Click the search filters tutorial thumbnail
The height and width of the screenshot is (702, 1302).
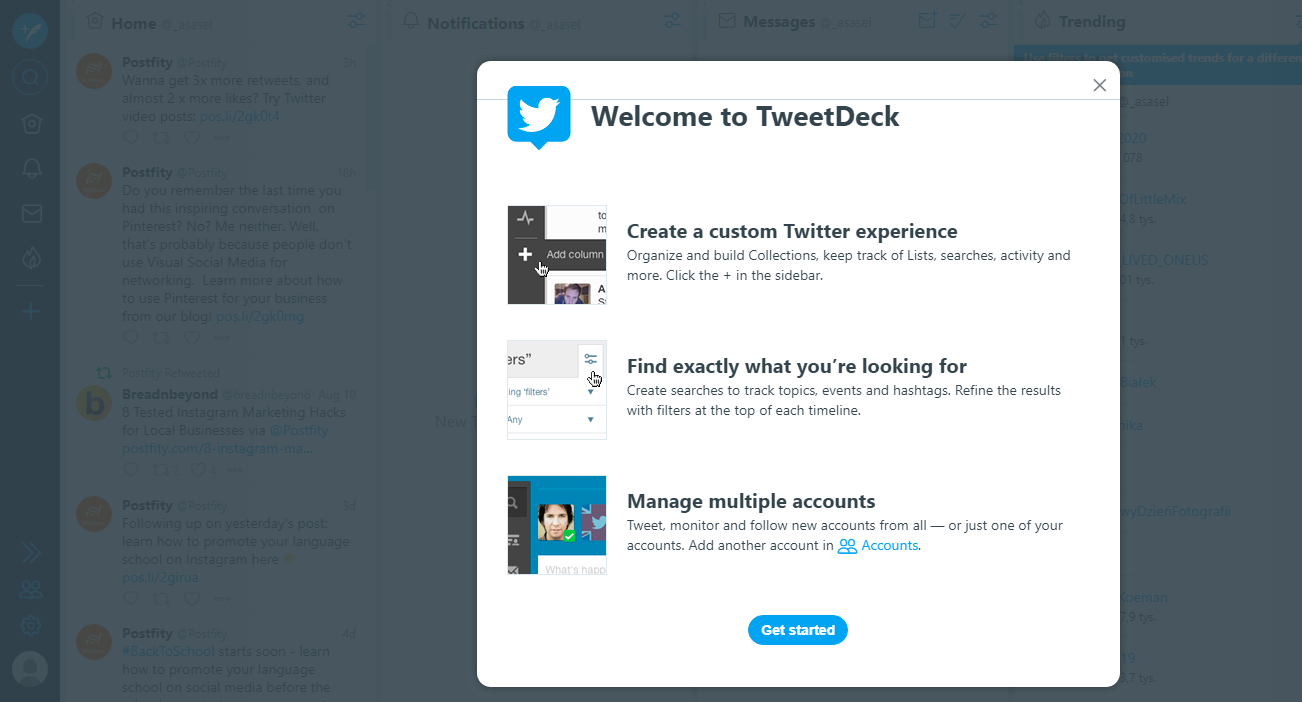[x=557, y=390]
